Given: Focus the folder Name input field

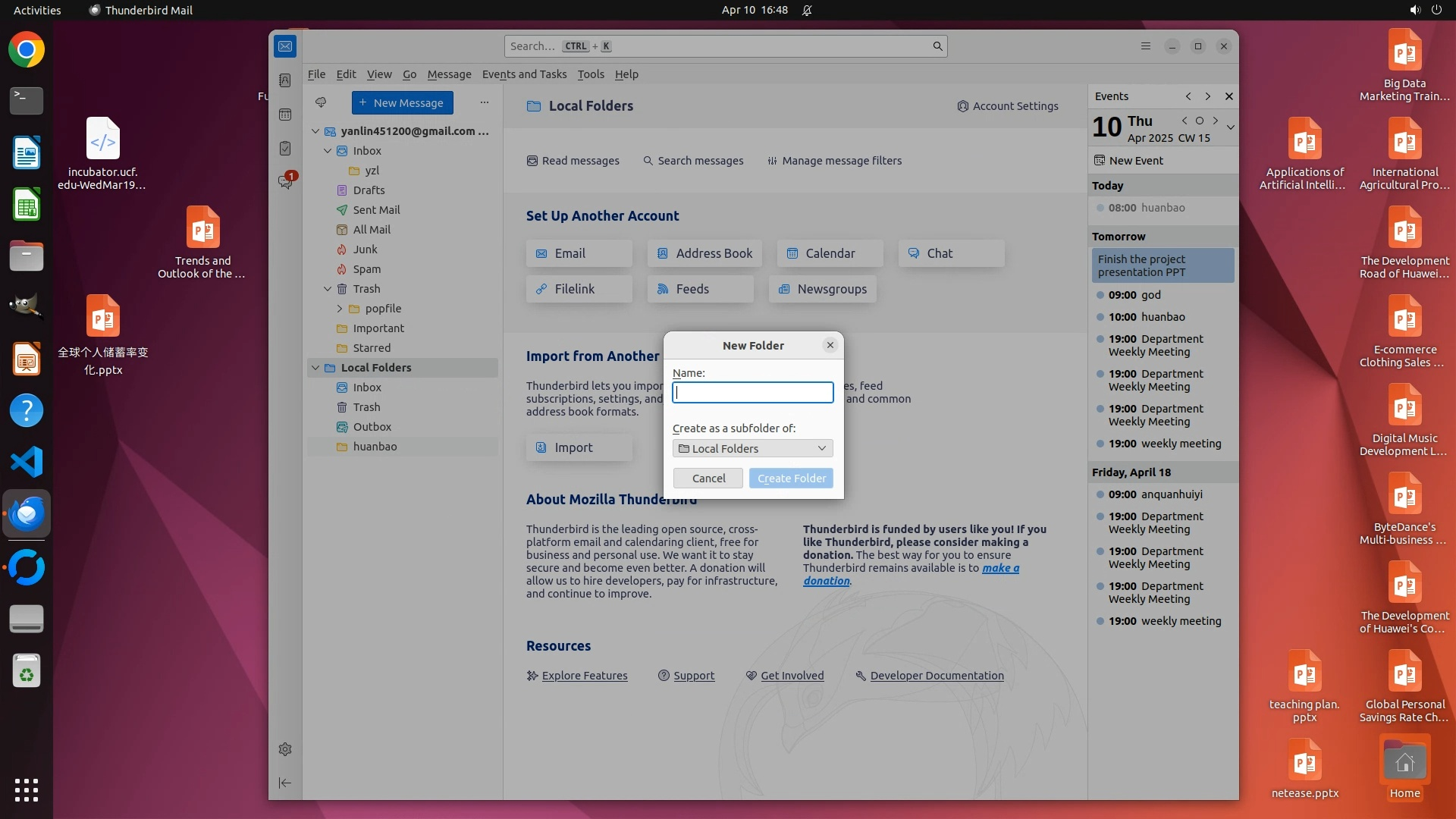Looking at the screenshot, I should (752, 392).
